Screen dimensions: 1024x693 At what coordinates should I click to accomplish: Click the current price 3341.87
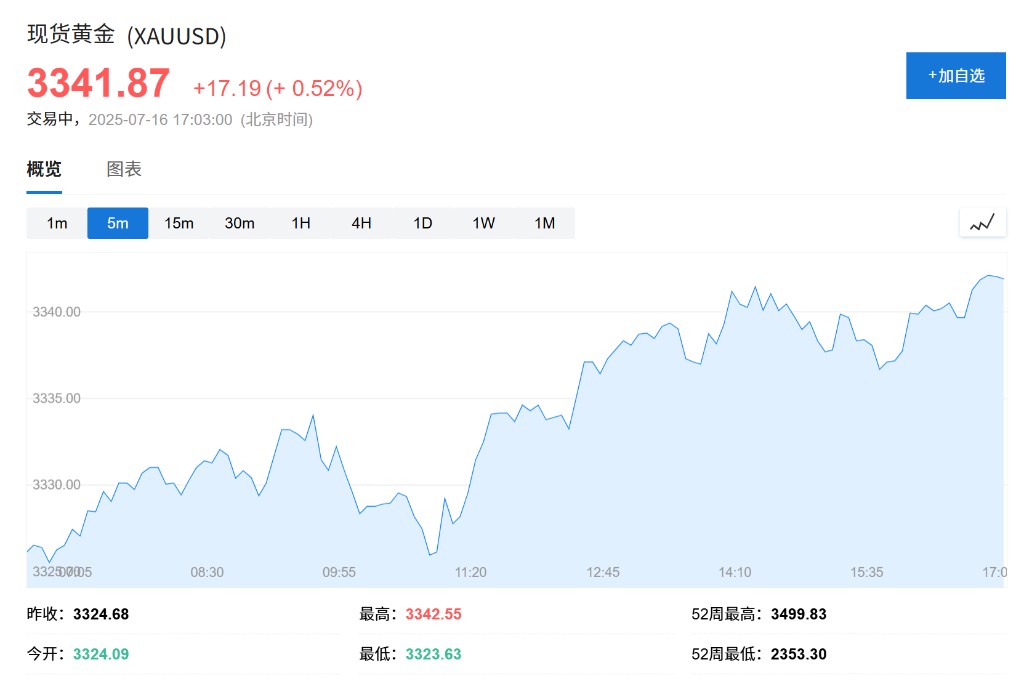[x=98, y=84]
